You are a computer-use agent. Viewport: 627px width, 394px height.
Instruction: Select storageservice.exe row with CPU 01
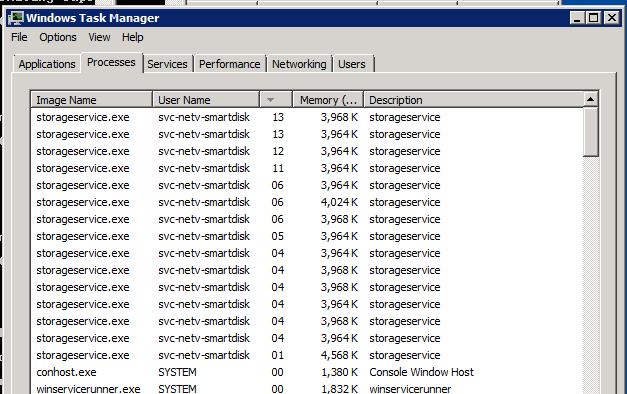point(307,355)
